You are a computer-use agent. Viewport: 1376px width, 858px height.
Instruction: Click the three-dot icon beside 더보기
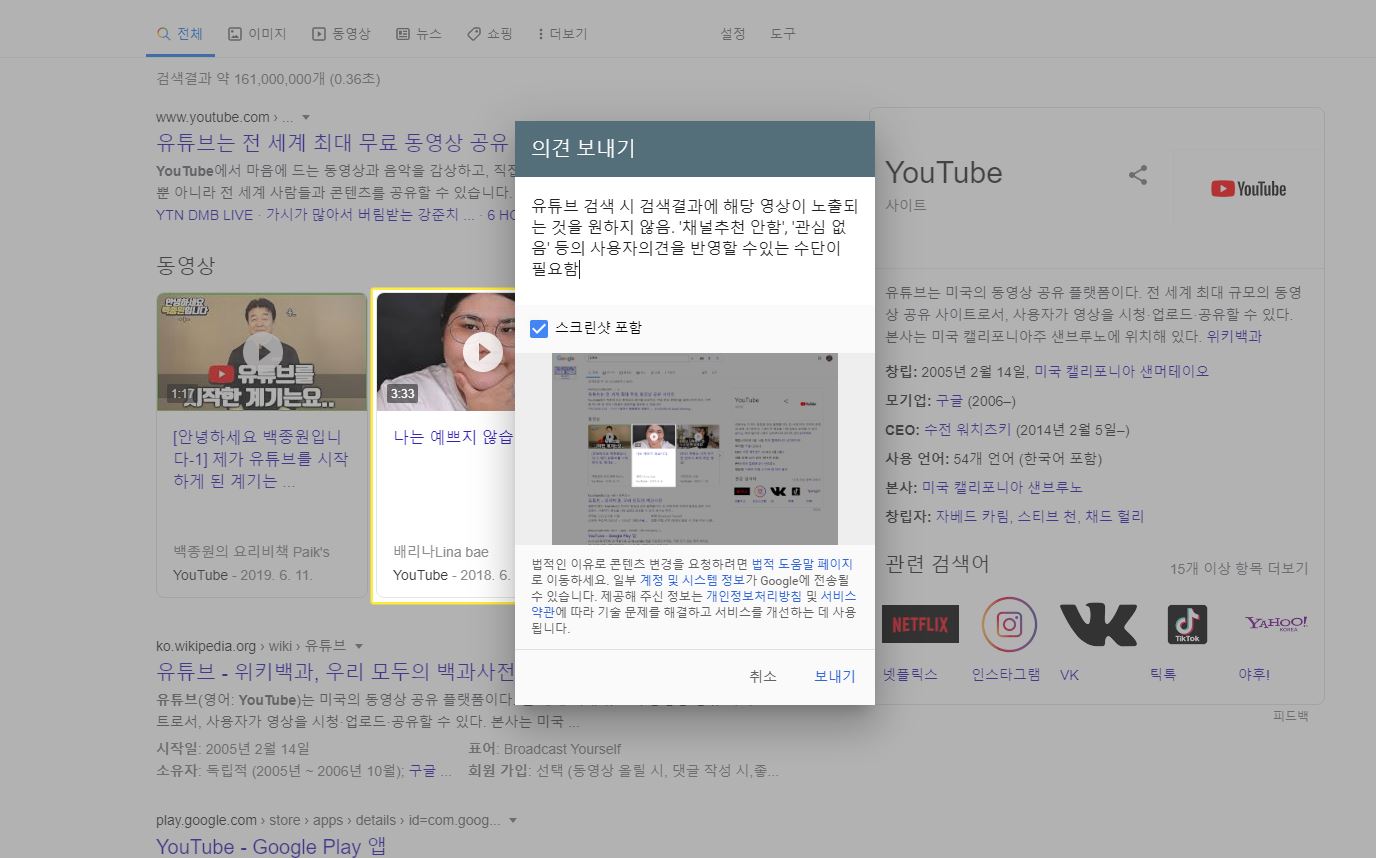click(x=541, y=33)
